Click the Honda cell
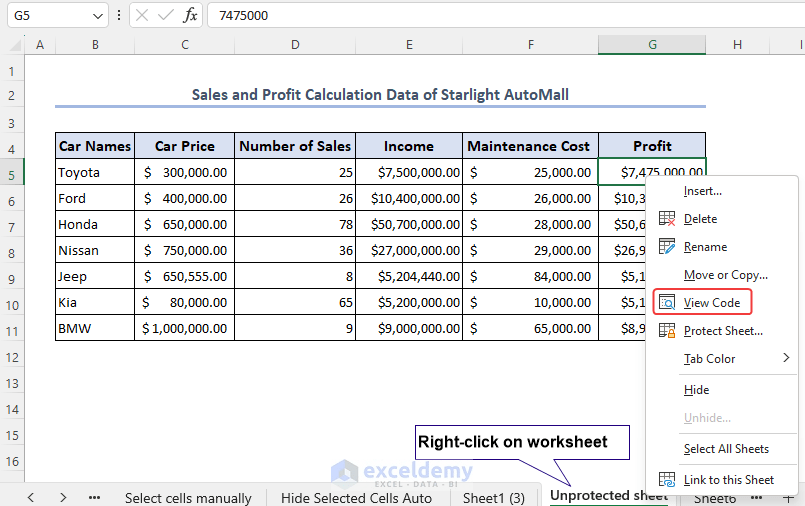 95,224
